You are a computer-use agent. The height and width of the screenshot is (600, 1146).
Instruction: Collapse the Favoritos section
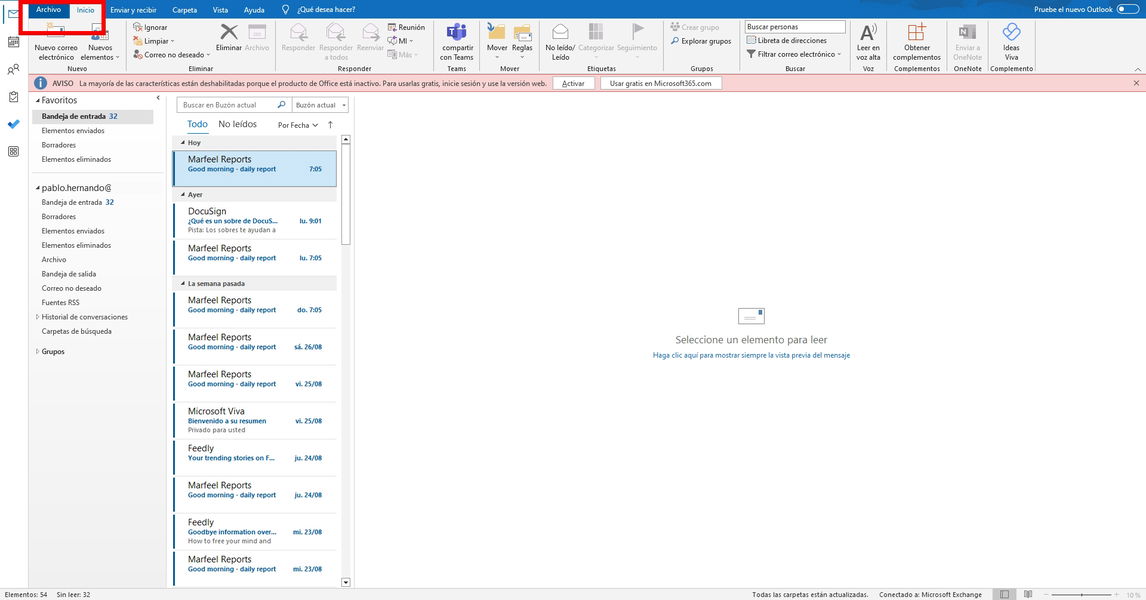(x=38, y=100)
